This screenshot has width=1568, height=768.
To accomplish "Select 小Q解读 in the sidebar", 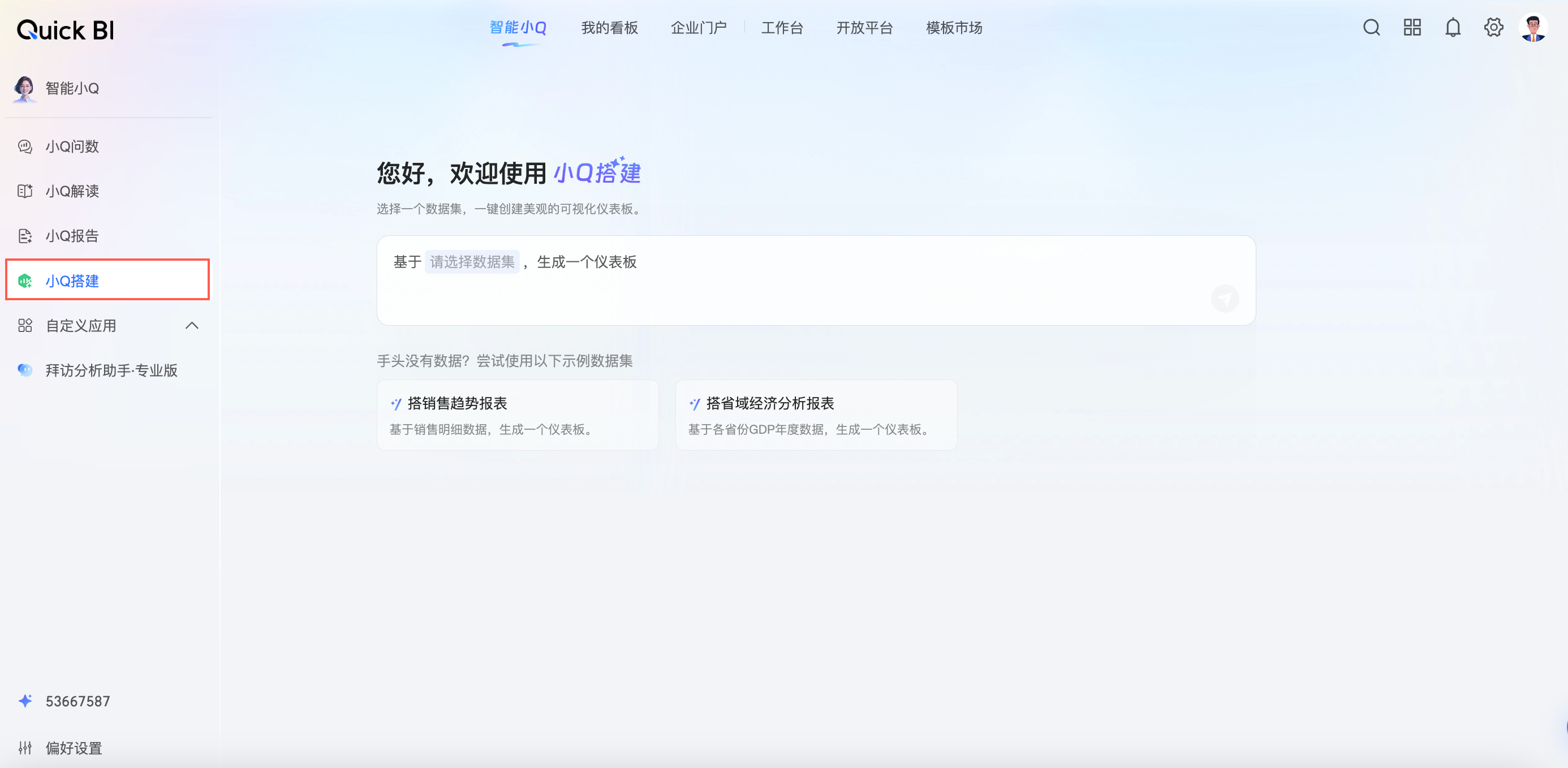I will (x=107, y=191).
